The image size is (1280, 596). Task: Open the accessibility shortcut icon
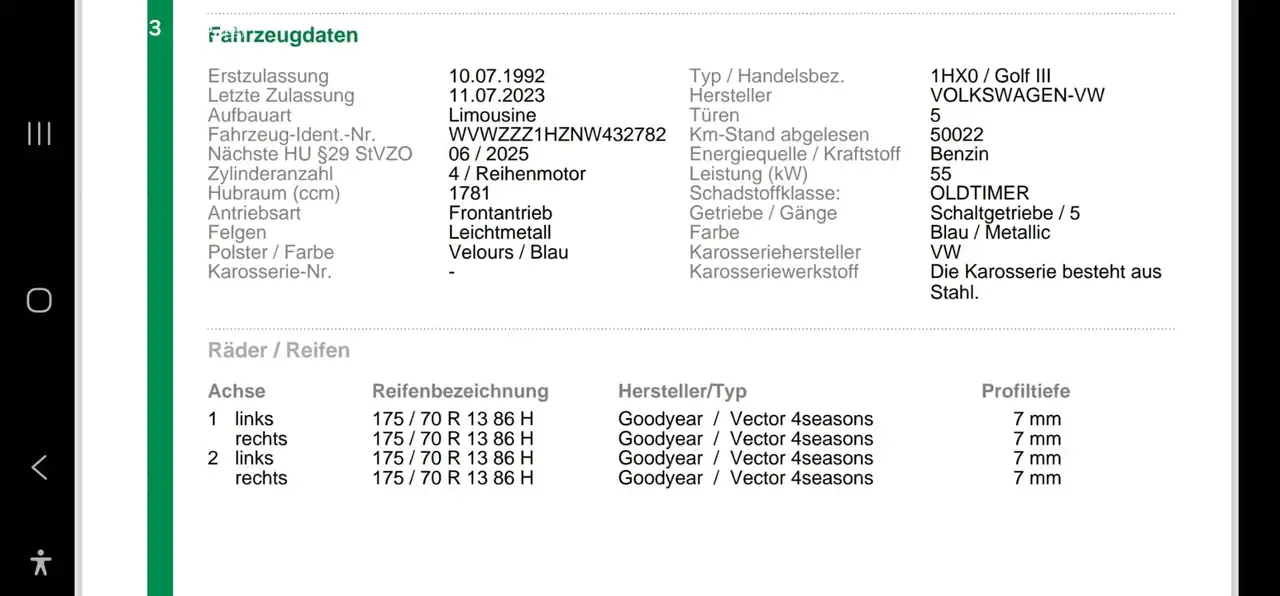click(40, 562)
